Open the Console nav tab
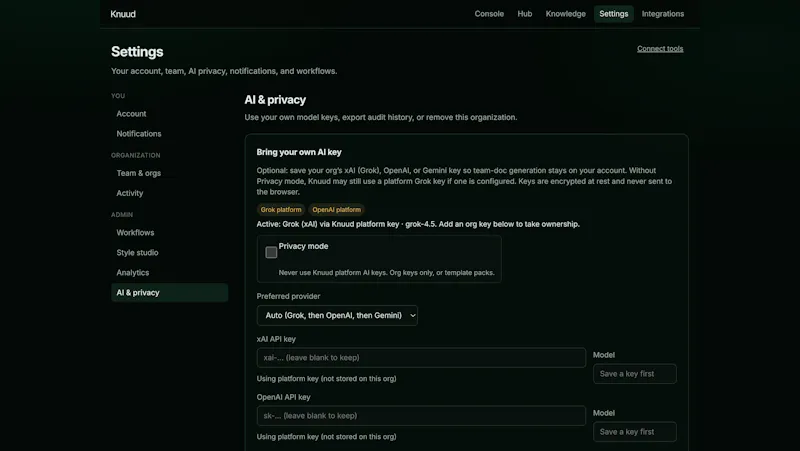 489,14
